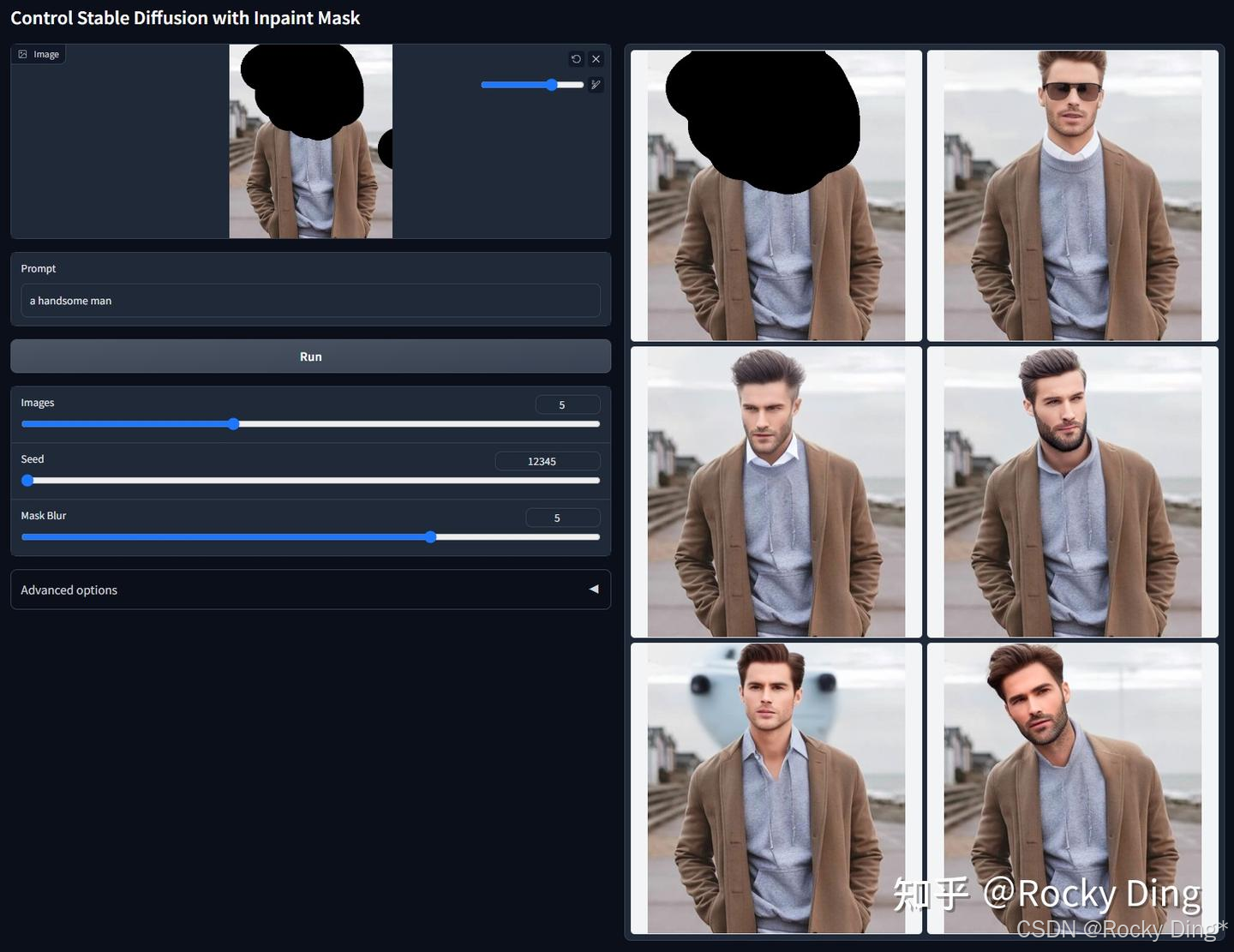
Task: Clear the uploaded image using the X icon
Action: [x=596, y=58]
